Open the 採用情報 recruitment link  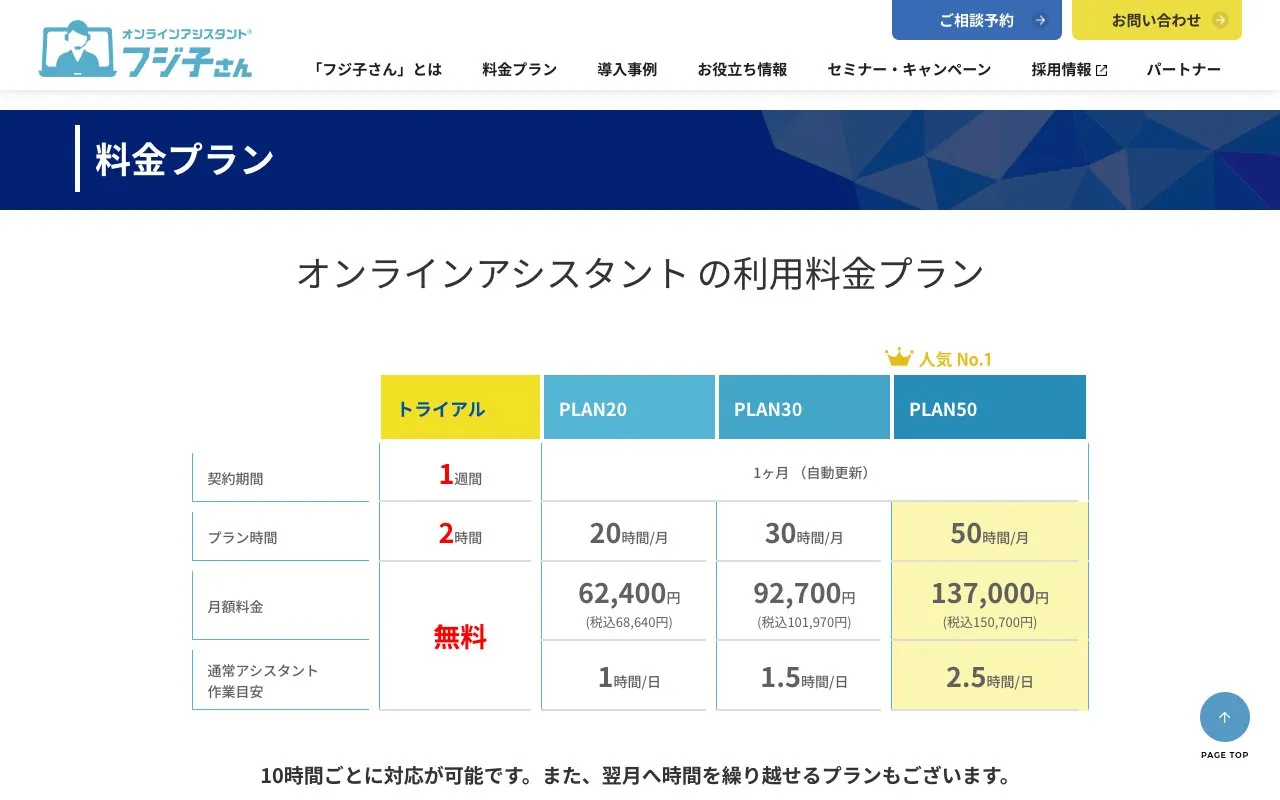click(1069, 69)
